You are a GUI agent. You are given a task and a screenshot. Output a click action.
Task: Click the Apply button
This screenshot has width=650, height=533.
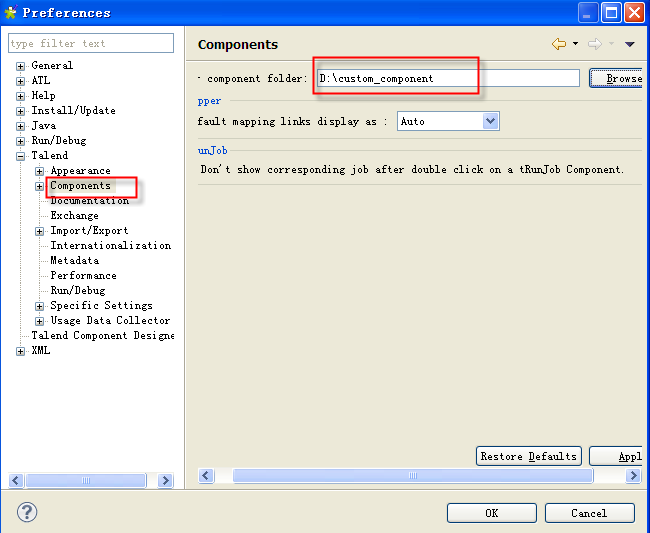point(616,456)
